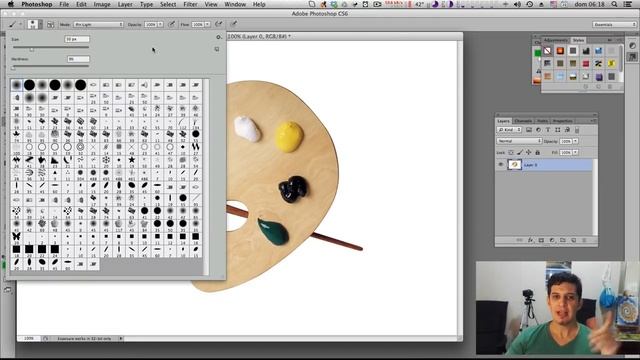The image size is (640, 360).
Task: Open layer Opacity arrow in Layers panel
Action: 576,141
